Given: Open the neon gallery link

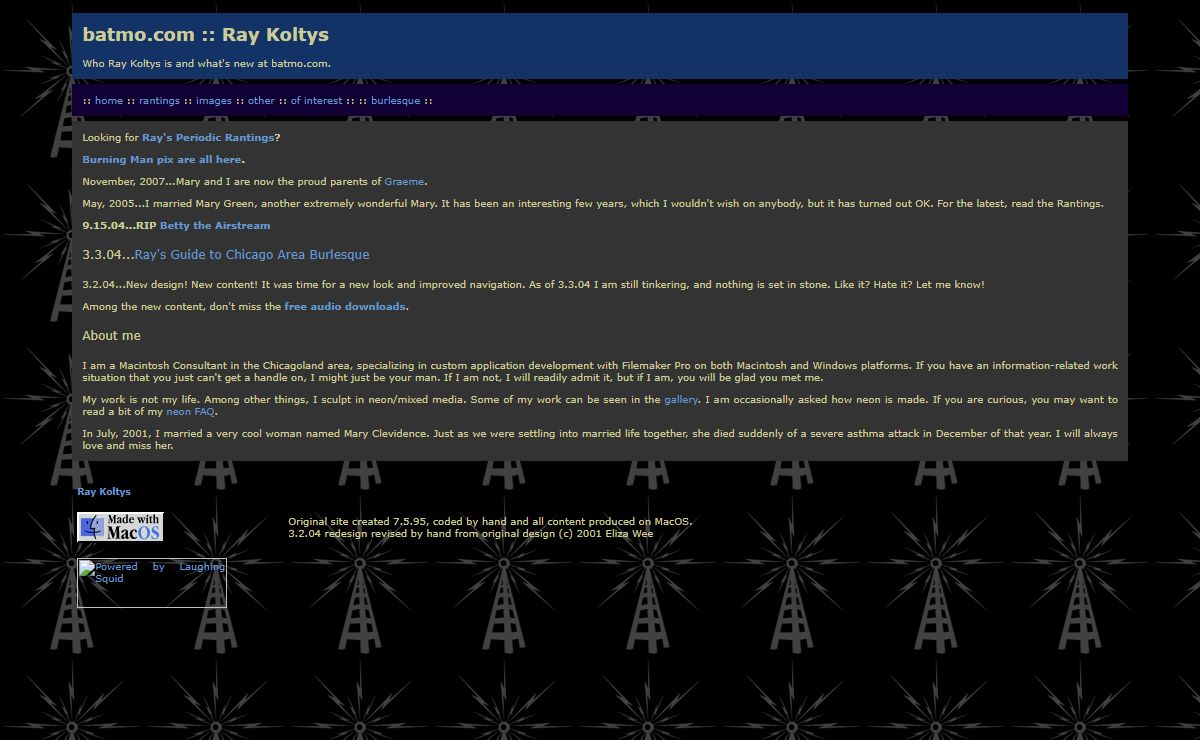Looking at the screenshot, I should 681,400.
